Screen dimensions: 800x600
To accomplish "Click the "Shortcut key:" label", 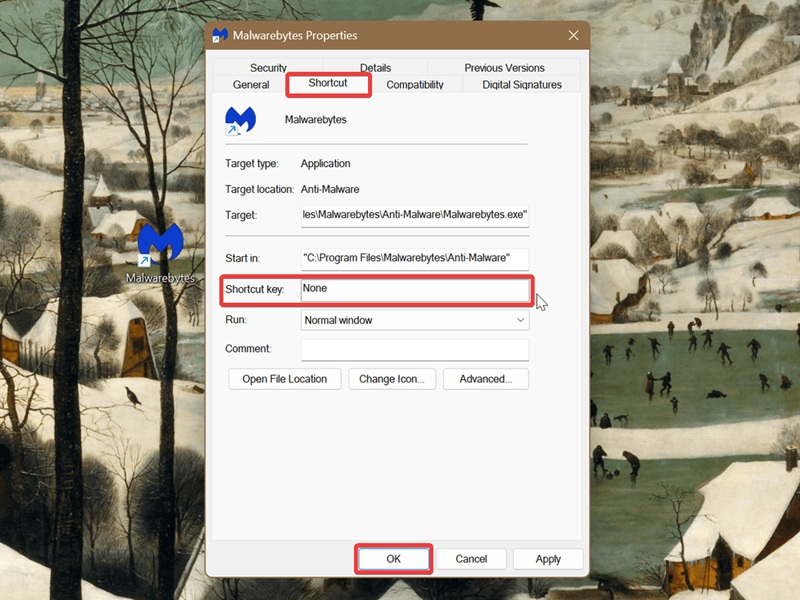I will pyautogui.click(x=255, y=289).
